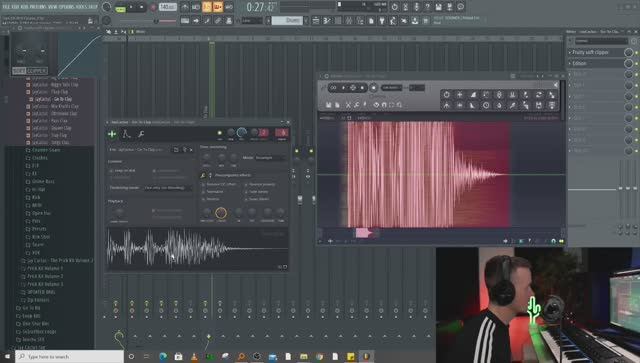This screenshot has width=640, height=363.
Task: Open the VLC cone icon in taskbar
Action: [194, 356]
